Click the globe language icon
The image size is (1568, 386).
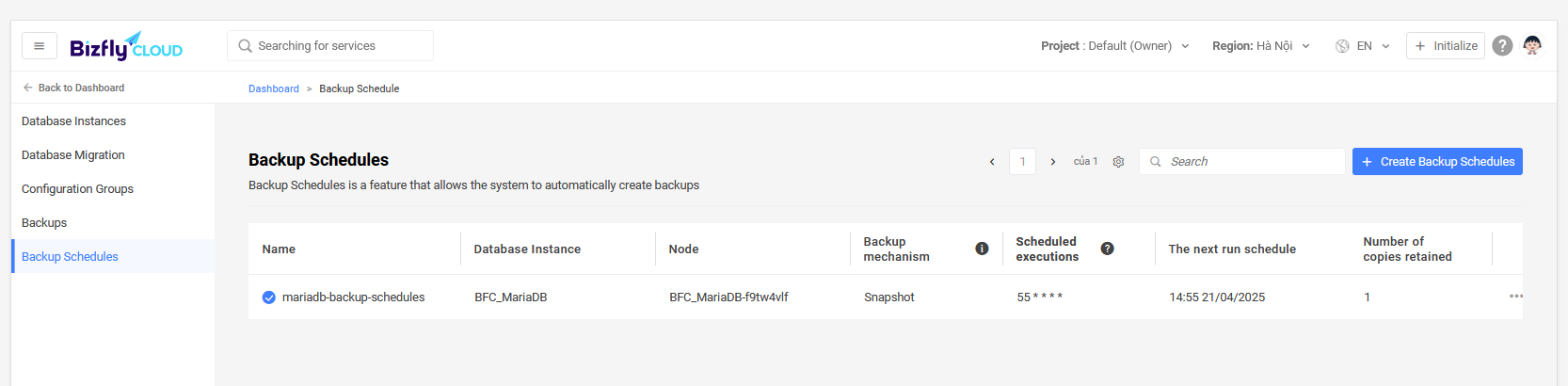pos(1342,46)
